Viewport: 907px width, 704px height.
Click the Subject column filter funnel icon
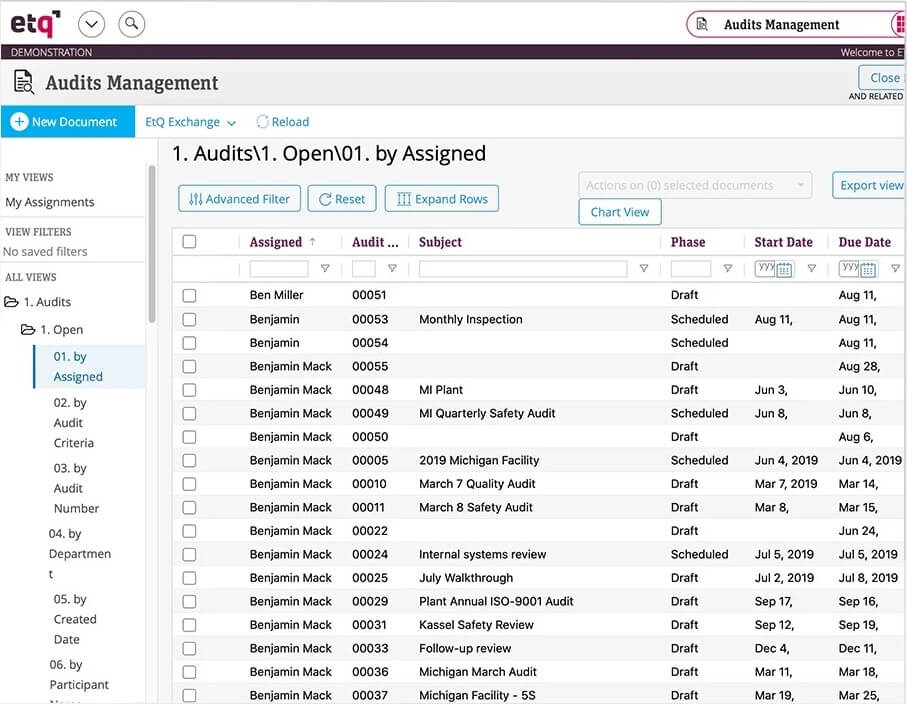coord(643,268)
